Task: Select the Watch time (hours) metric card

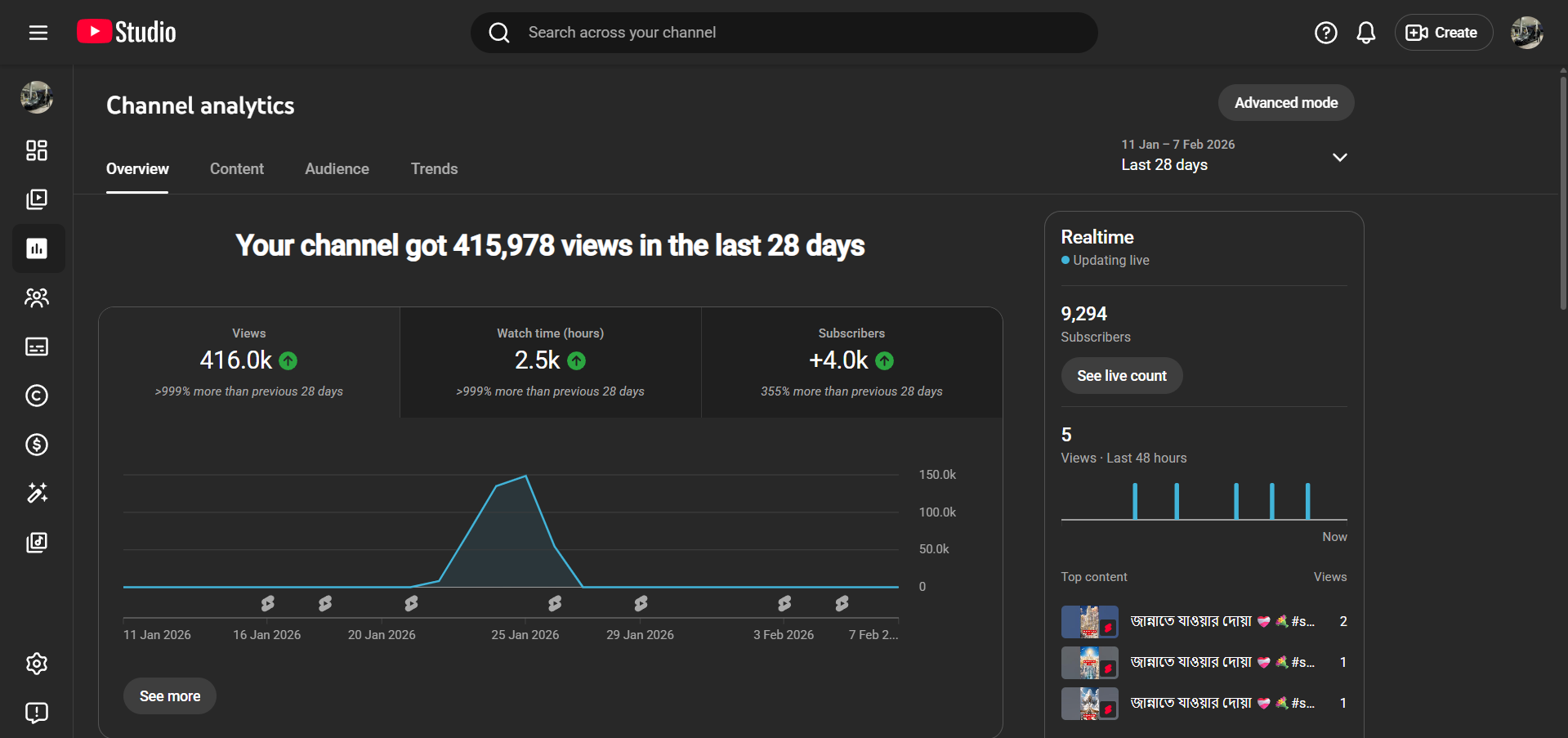Action: pos(550,362)
